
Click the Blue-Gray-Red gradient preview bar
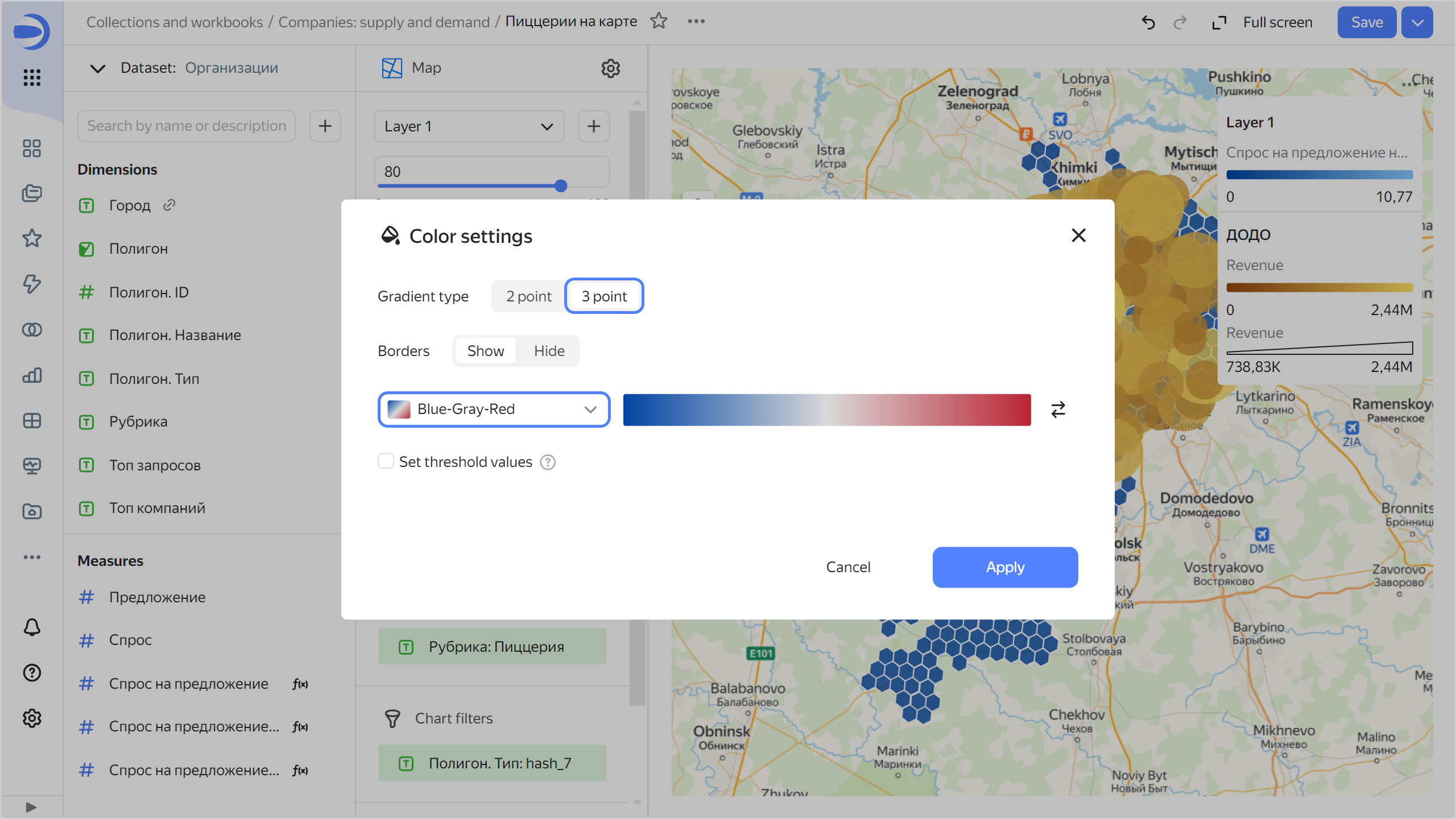pyautogui.click(x=826, y=409)
